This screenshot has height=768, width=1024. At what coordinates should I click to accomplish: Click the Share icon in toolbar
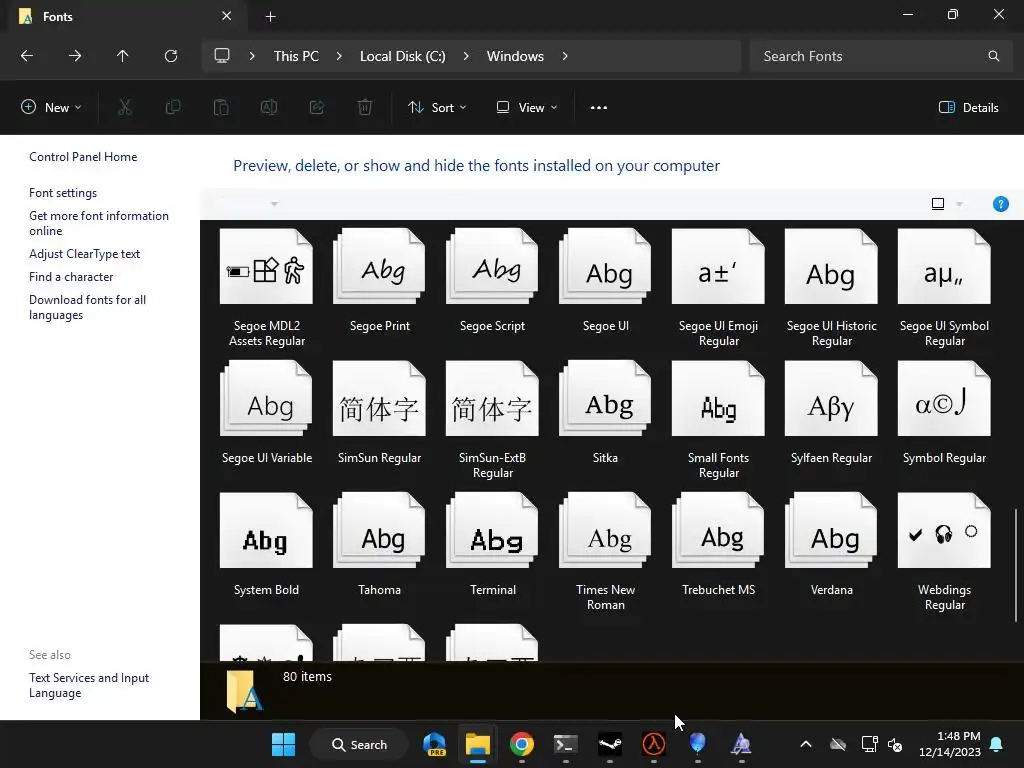point(317,107)
